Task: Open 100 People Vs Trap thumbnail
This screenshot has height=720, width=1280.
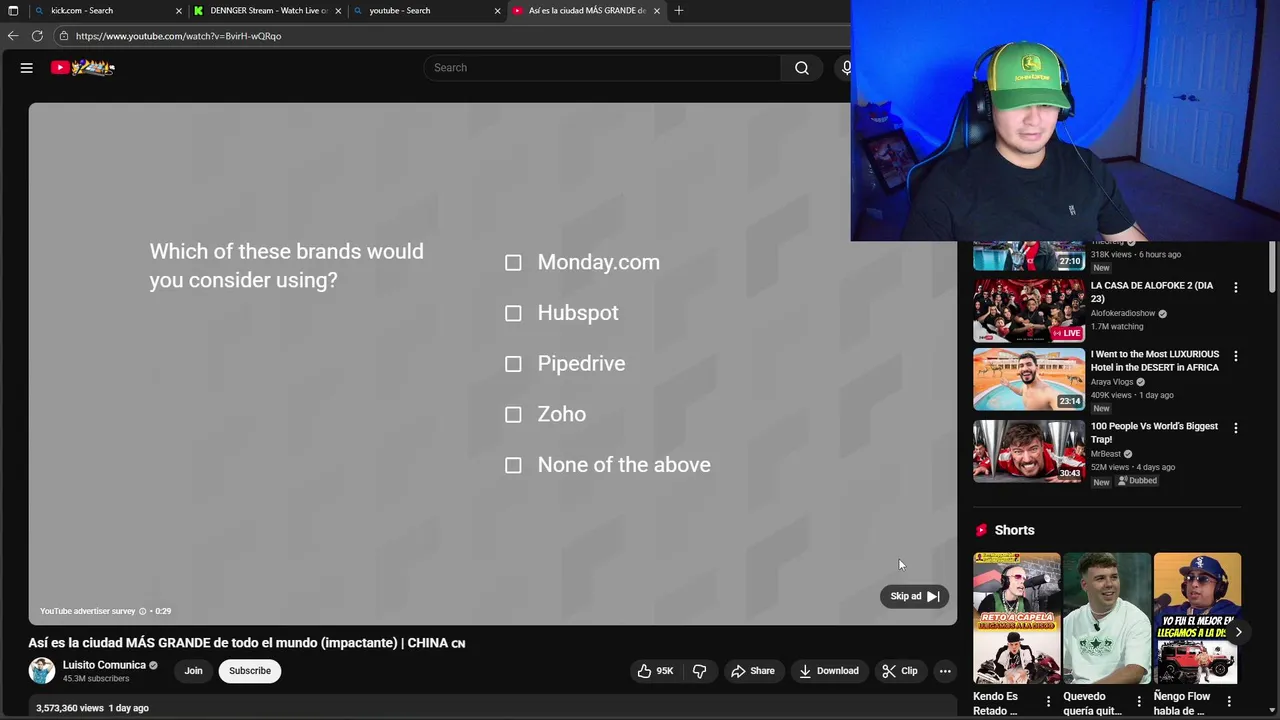Action: pyautogui.click(x=1029, y=451)
